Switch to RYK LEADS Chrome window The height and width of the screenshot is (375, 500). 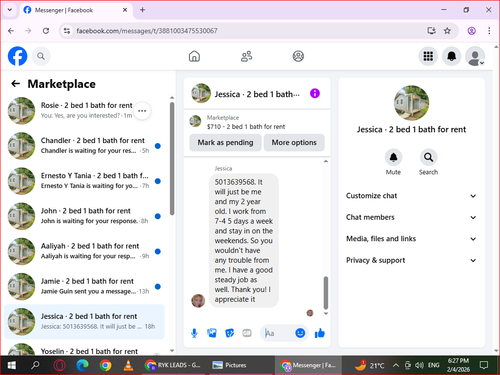(x=173, y=365)
